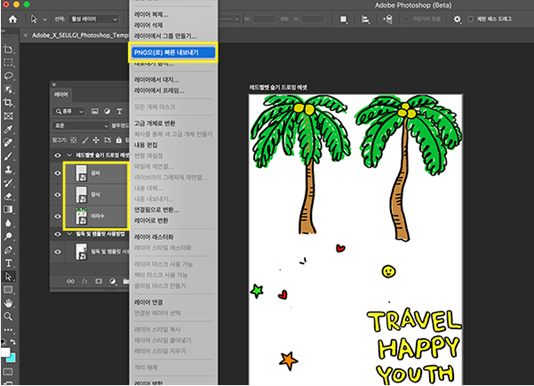Select the Zoom tool
Image resolution: width=534 pixels, height=386 pixels.
(x=9, y=316)
